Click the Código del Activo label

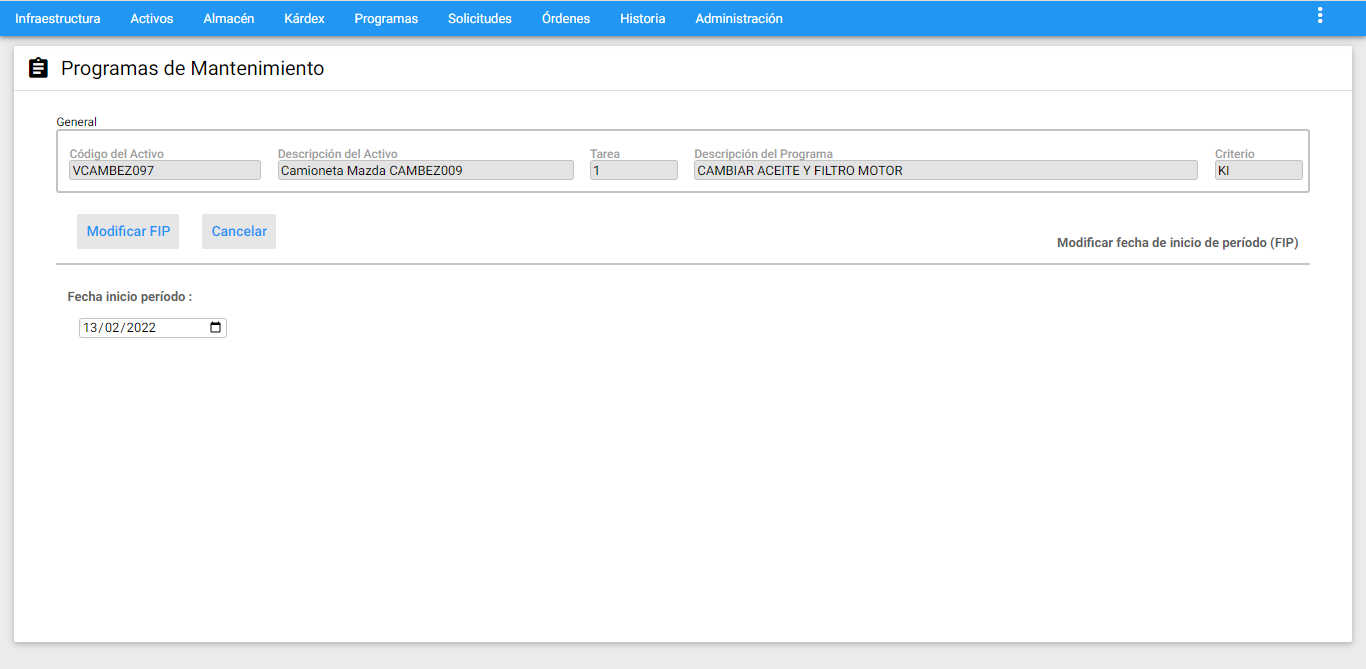pyautogui.click(x=117, y=154)
